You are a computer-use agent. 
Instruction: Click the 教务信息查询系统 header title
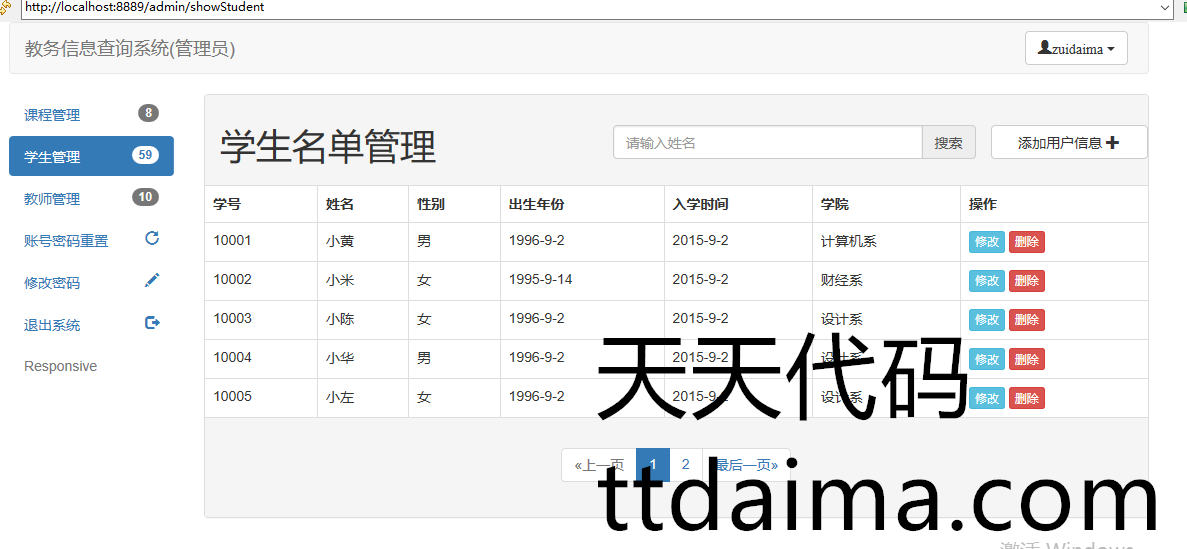[x=130, y=49]
